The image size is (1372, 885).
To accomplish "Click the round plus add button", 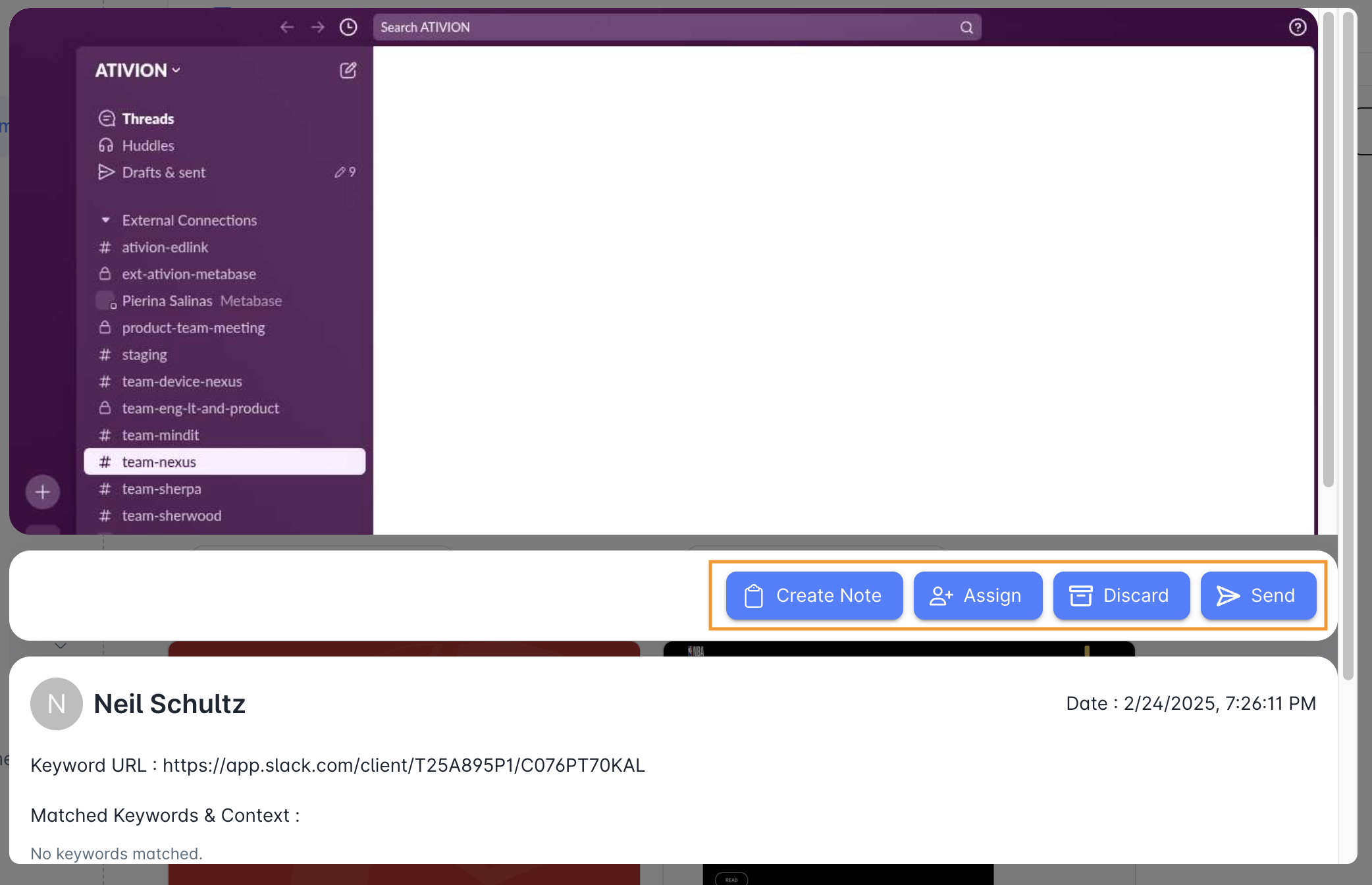I will click(43, 492).
